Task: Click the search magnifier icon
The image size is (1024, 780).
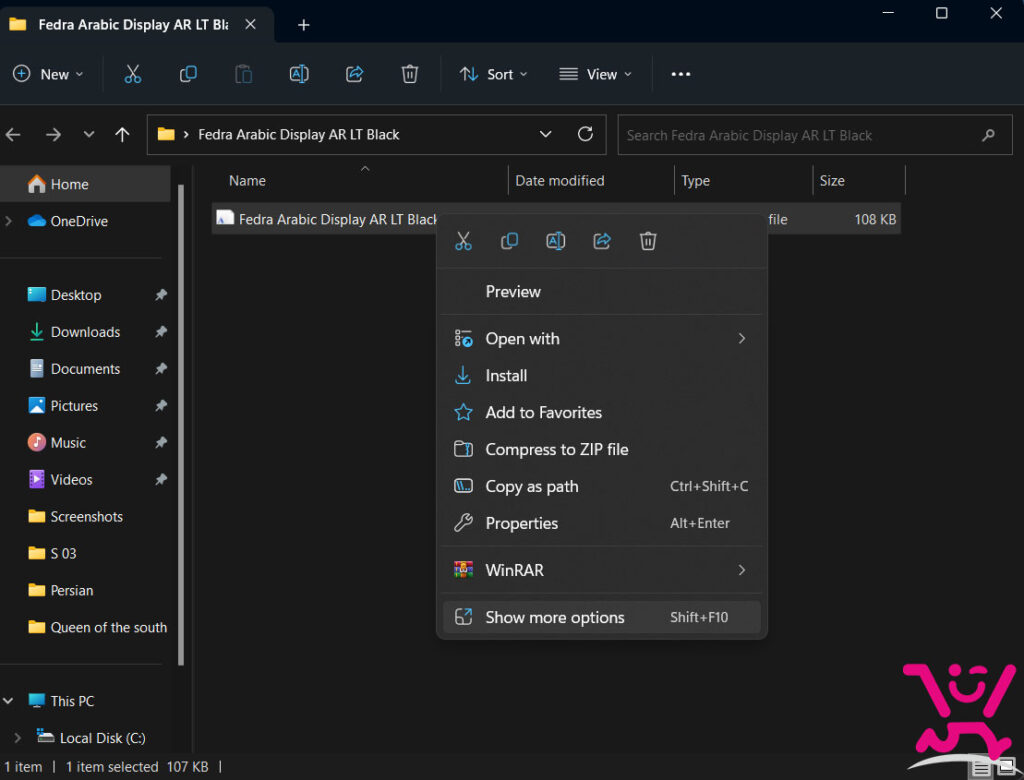Action: pyautogui.click(x=988, y=135)
